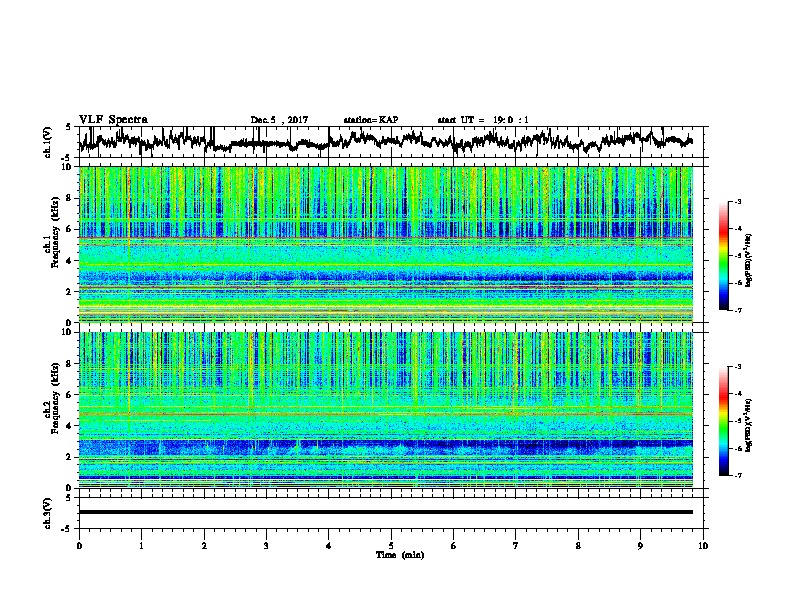The image size is (792, 612).
Task: Click the time axis tick label "8"
Action: point(578,546)
